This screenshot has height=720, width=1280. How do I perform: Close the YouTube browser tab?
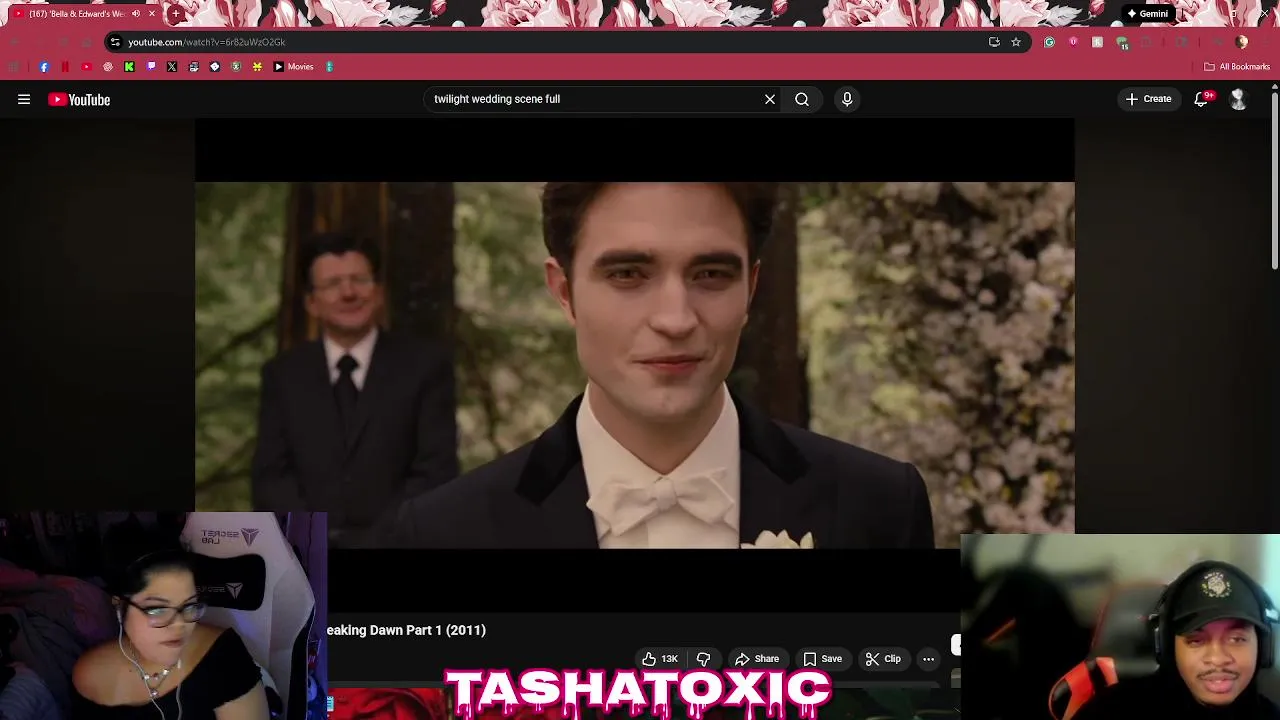pyautogui.click(x=152, y=14)
